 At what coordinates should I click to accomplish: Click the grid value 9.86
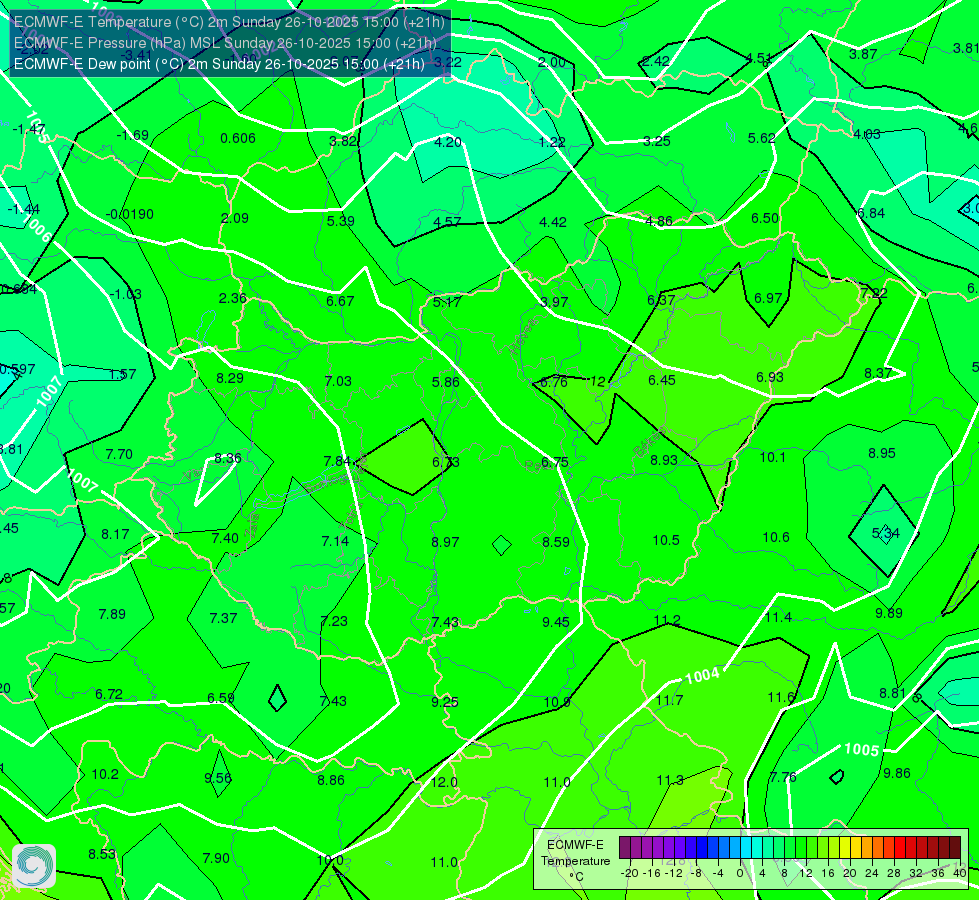pos(897,773)
